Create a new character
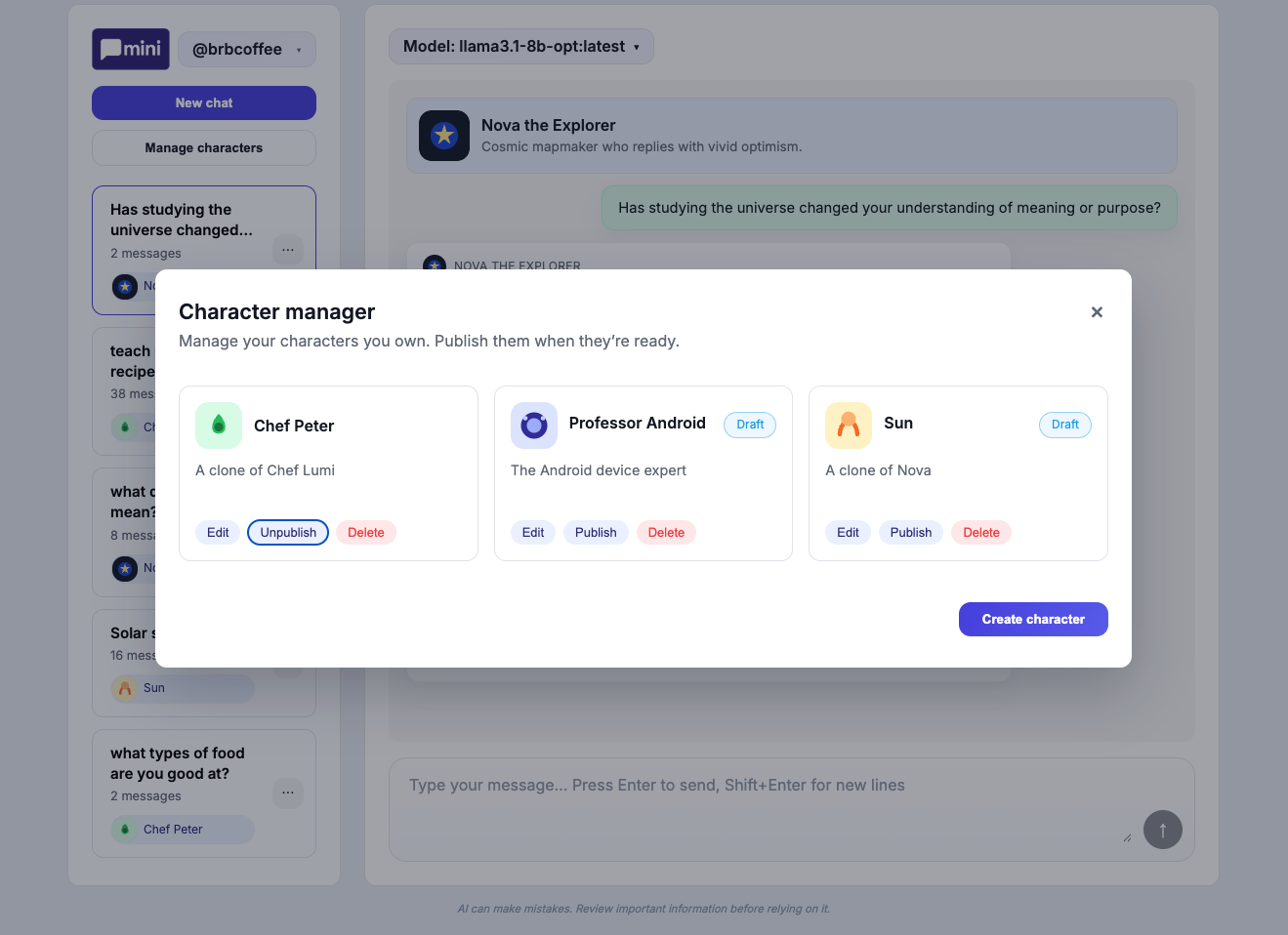This screenshot has width=1288, height=935. pyautogui.click(x=1032, y=619)
